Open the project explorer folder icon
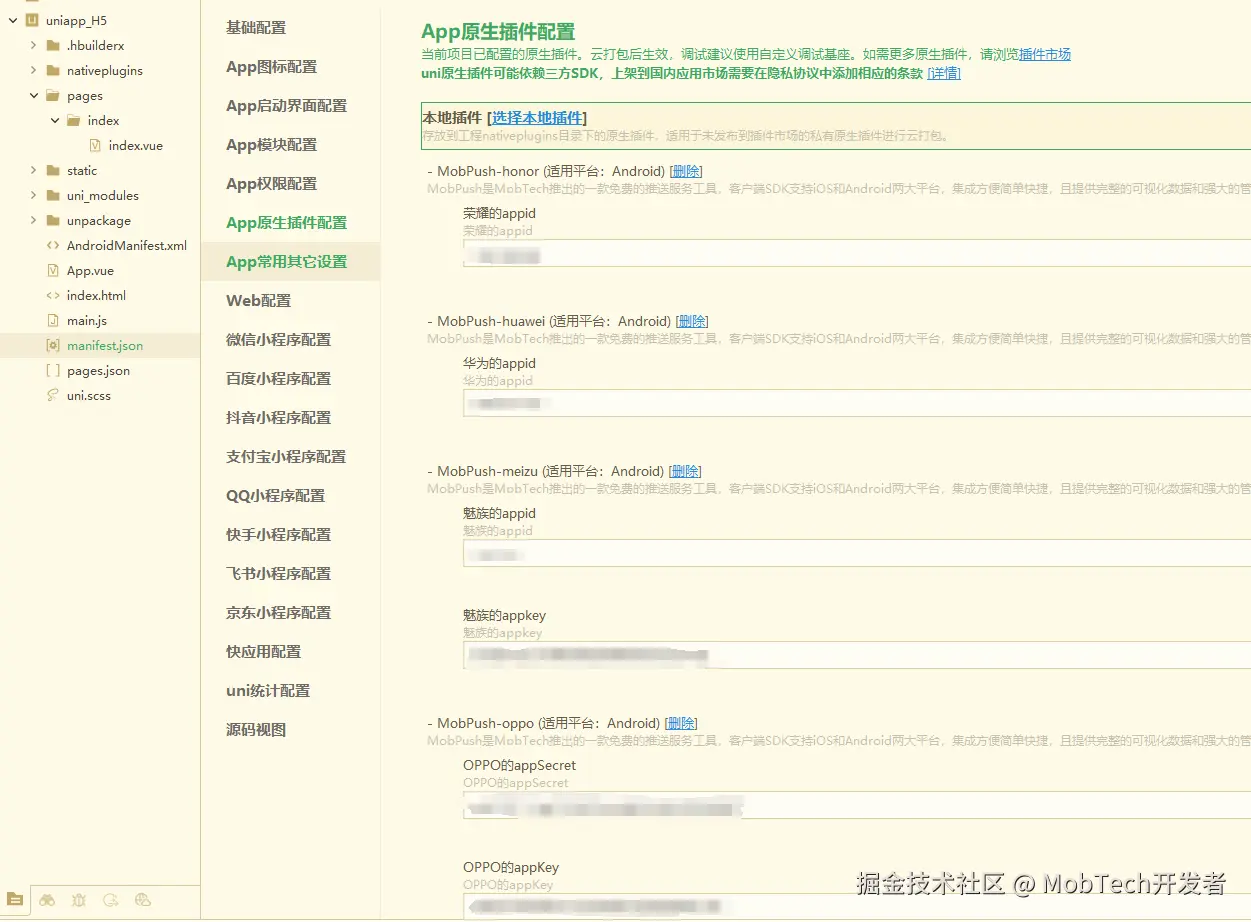This screenshot has width=1251, height=922. [x=14, y=900]
